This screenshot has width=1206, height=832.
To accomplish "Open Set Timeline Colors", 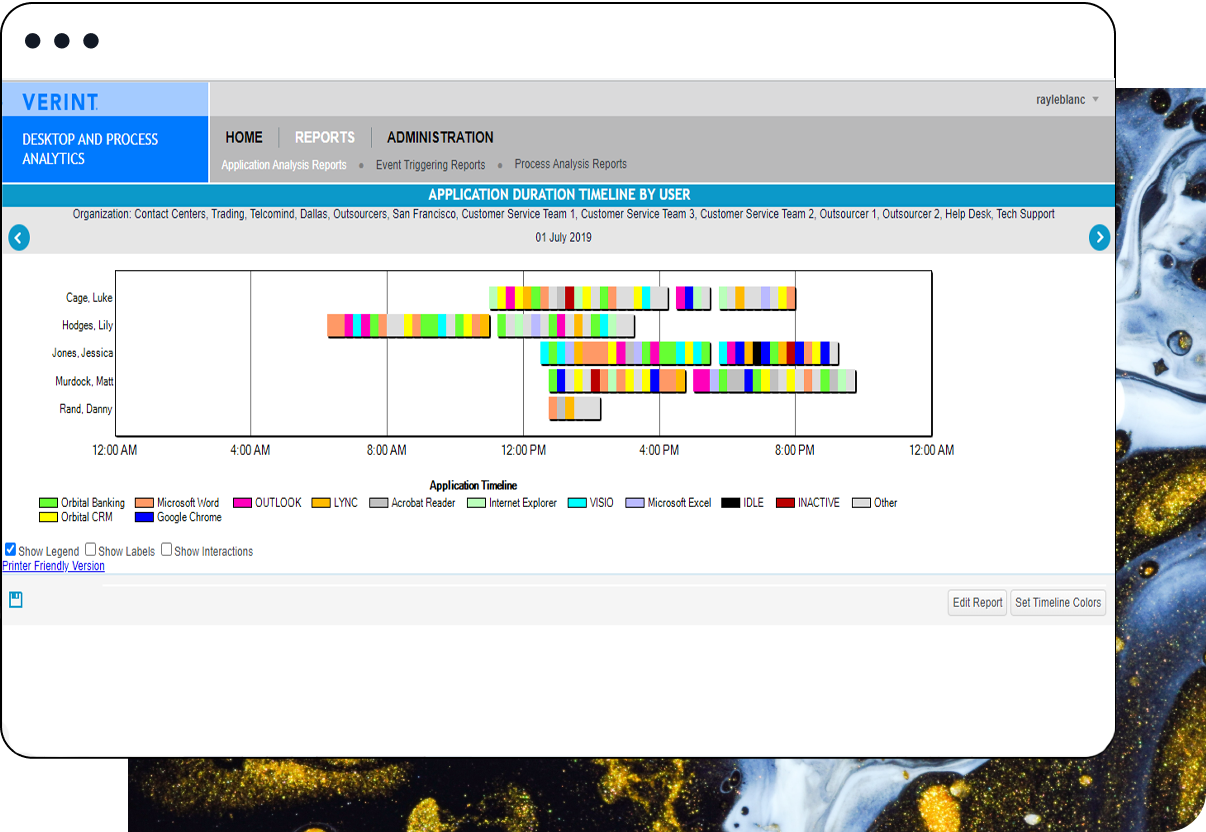I will click(1058, 602).
